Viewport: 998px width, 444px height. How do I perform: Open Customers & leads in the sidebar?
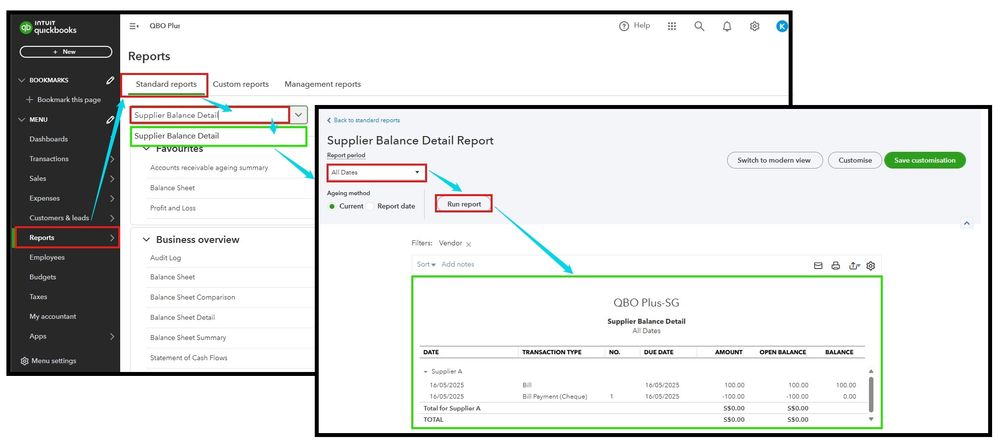59,218
